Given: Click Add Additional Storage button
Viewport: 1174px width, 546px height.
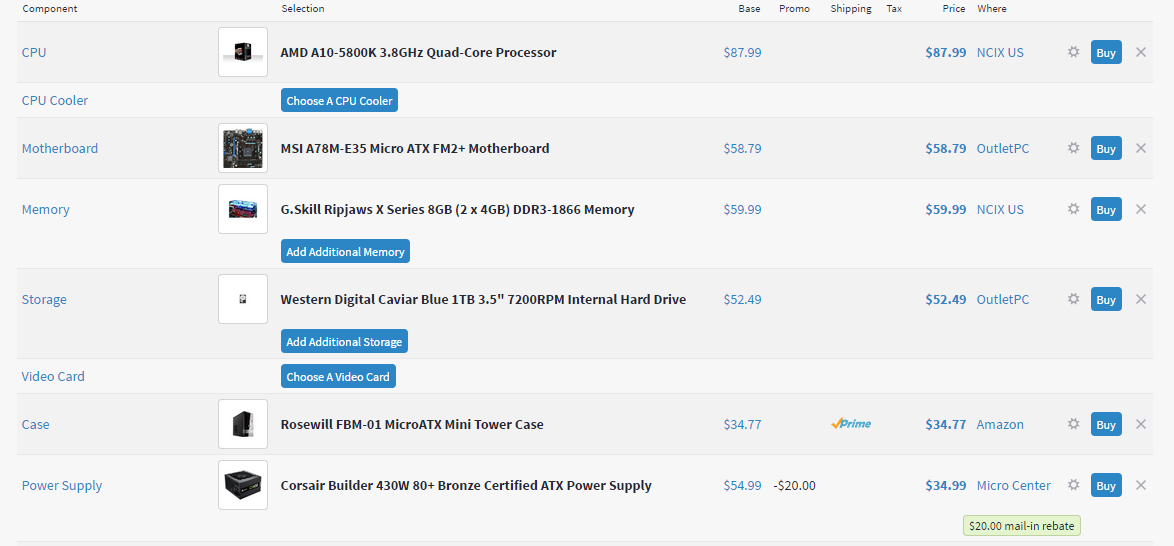Looking at the screenshot, I should pos(344,341).
